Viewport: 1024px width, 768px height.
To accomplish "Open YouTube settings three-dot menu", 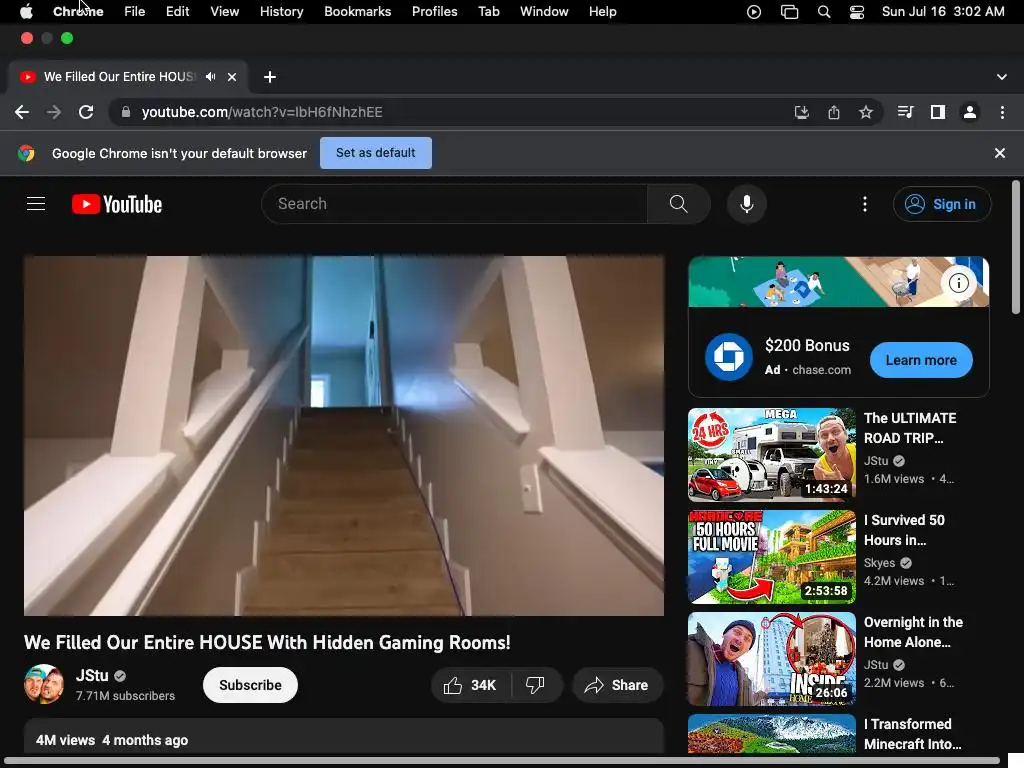I will pyautogui.click(x=865, y=204).
